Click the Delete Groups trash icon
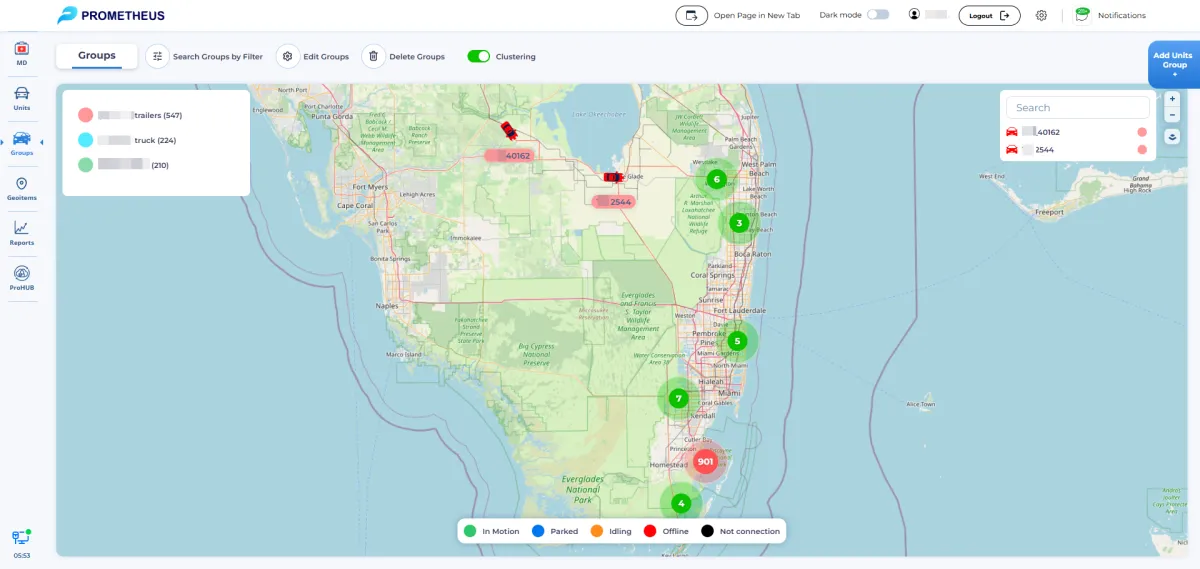Screen dimensions: 1200x569 tap(373, 56)
